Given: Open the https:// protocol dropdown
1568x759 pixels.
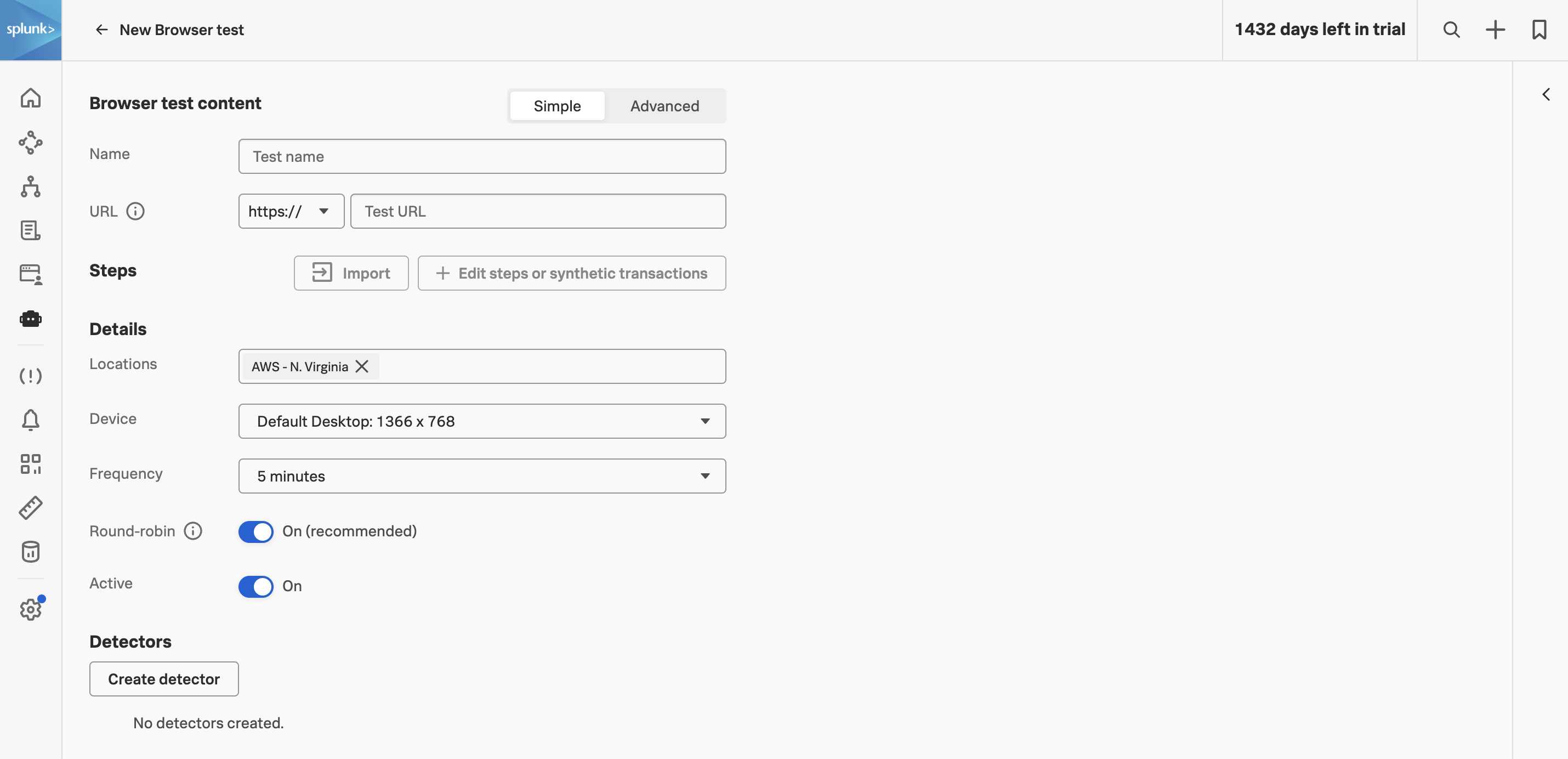Looking at the screenshot, I should click(x=291, y=211).
